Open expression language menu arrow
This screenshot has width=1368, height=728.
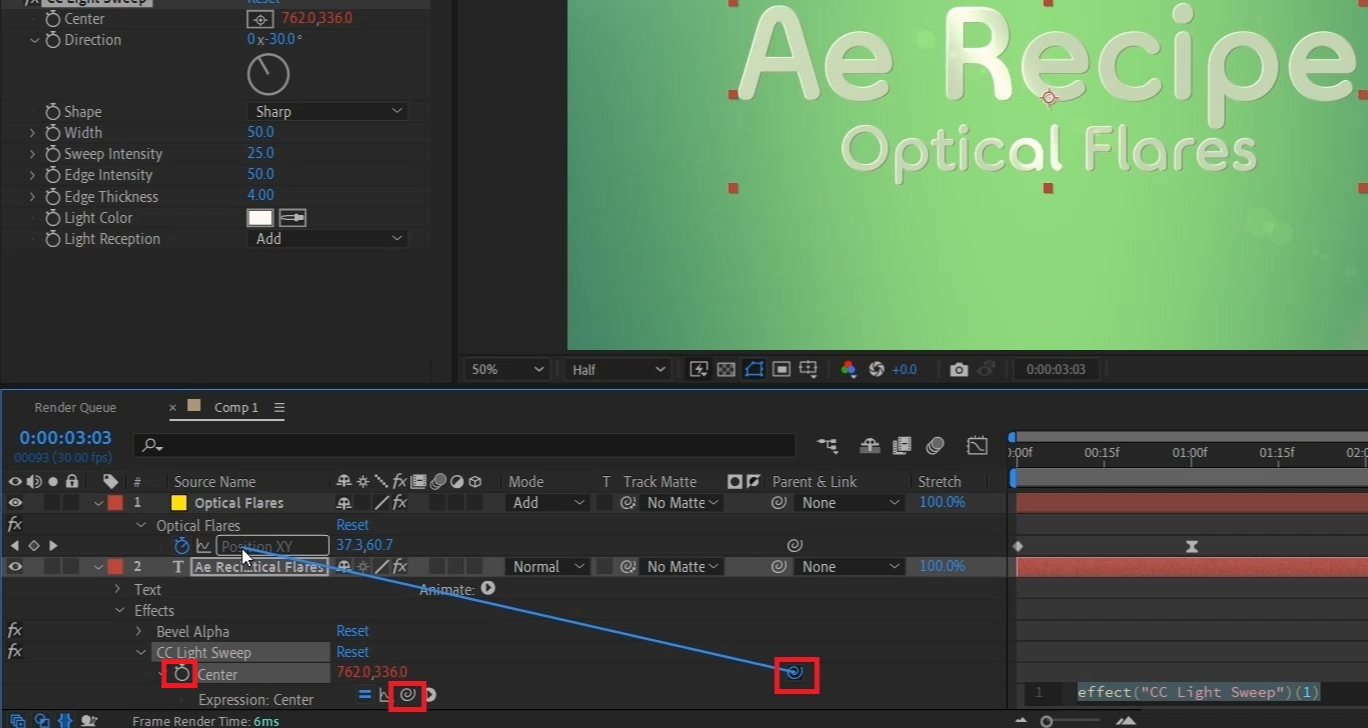coord(431,694)
